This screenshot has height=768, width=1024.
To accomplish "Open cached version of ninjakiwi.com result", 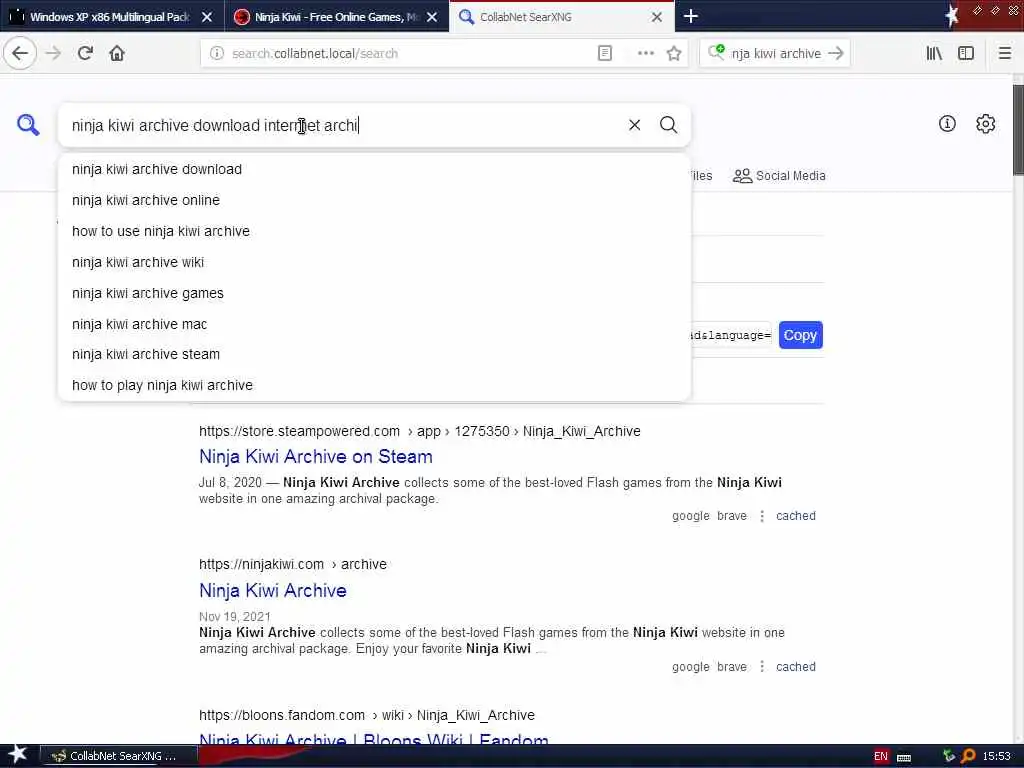I will pos(795,667).
